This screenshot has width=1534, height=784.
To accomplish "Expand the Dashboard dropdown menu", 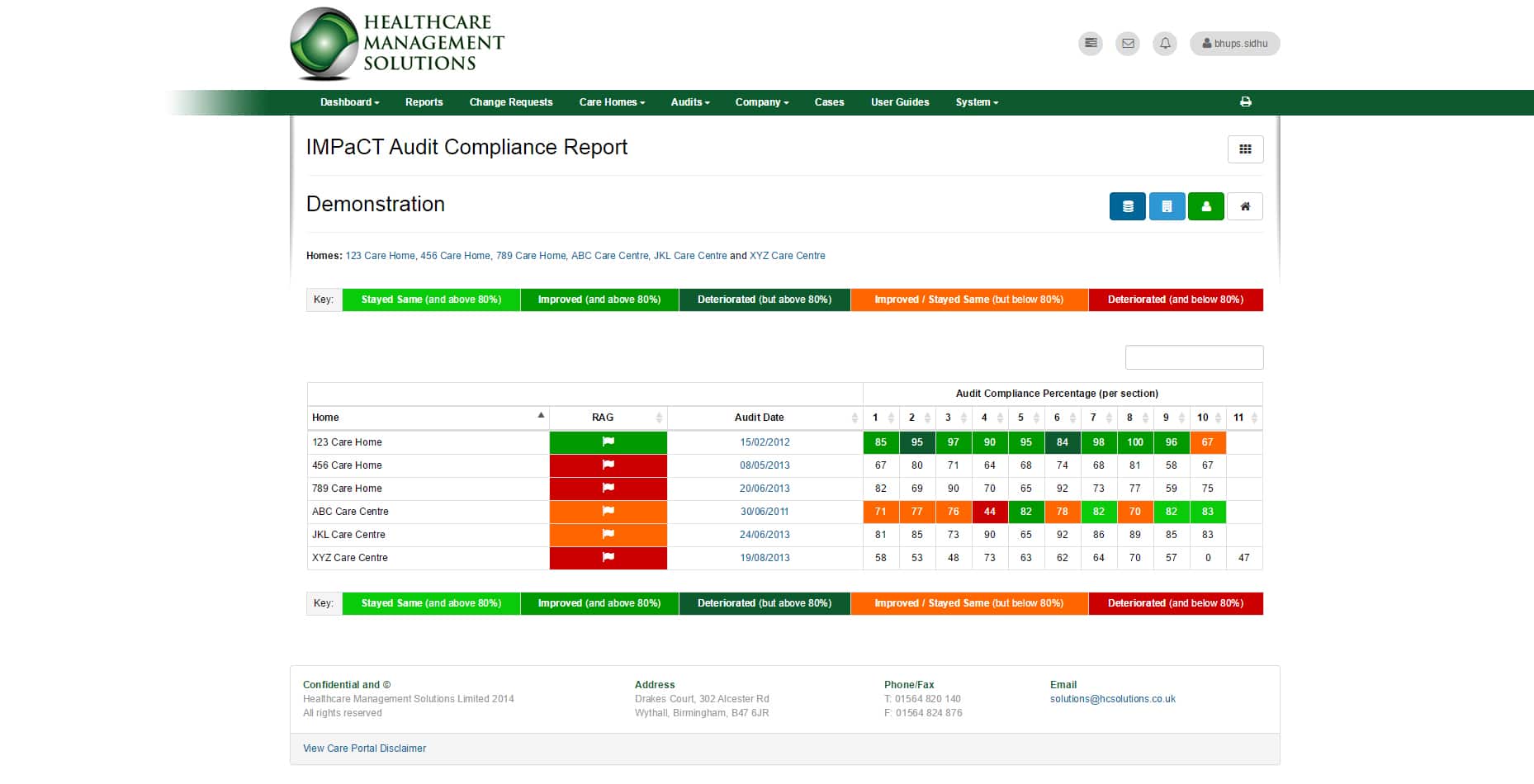I will 349,102.
